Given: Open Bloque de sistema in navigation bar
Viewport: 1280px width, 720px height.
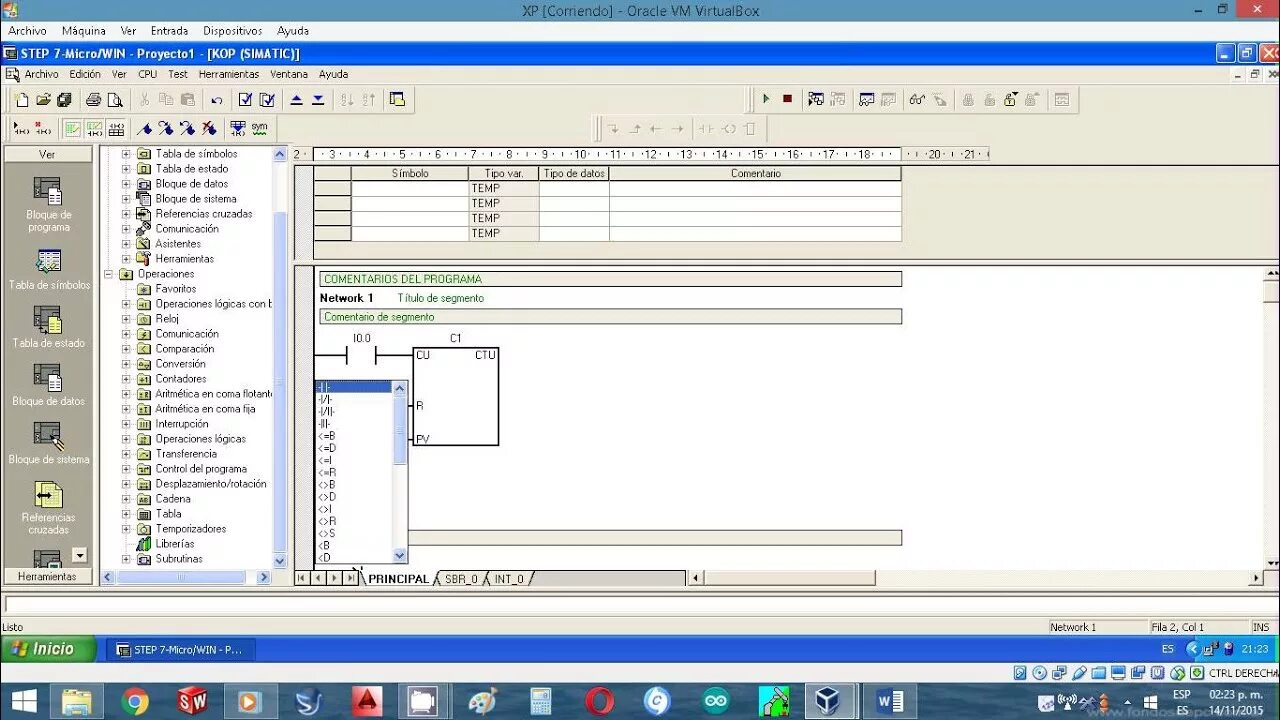Looking at the screenshot, I should point(48,444).
